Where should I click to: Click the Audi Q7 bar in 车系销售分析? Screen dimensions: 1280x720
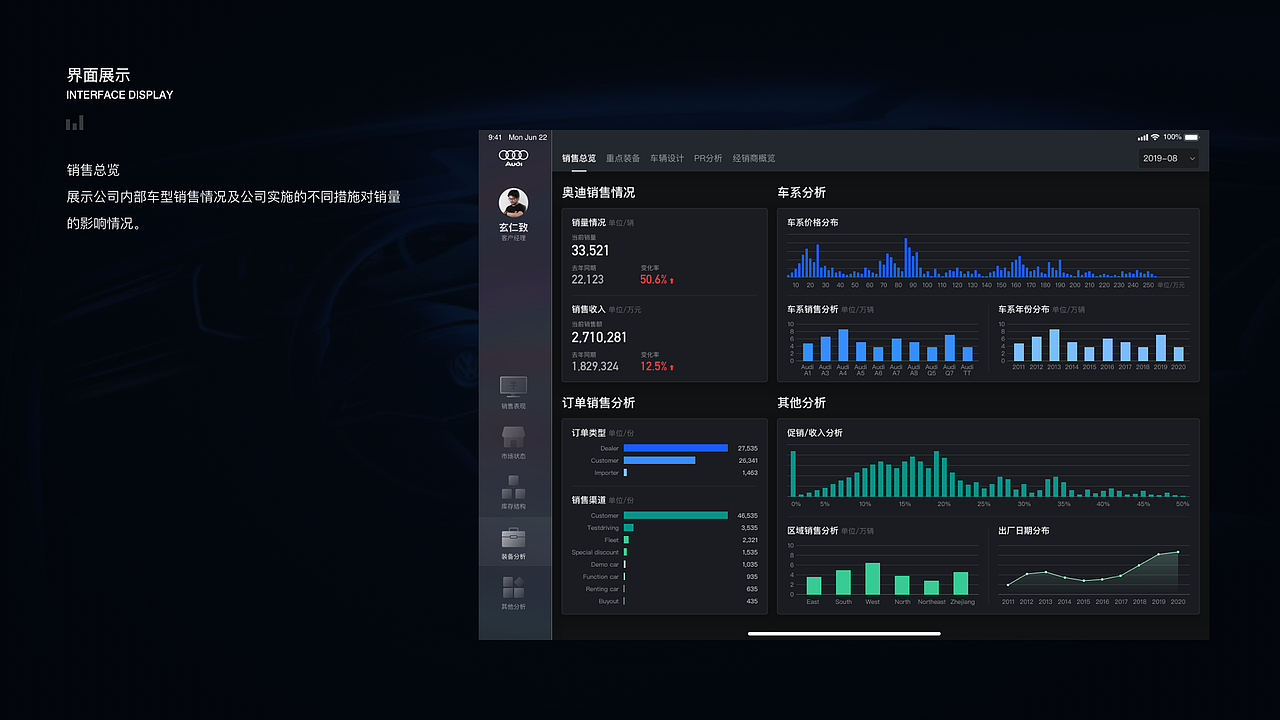click(x=950, y=348)
